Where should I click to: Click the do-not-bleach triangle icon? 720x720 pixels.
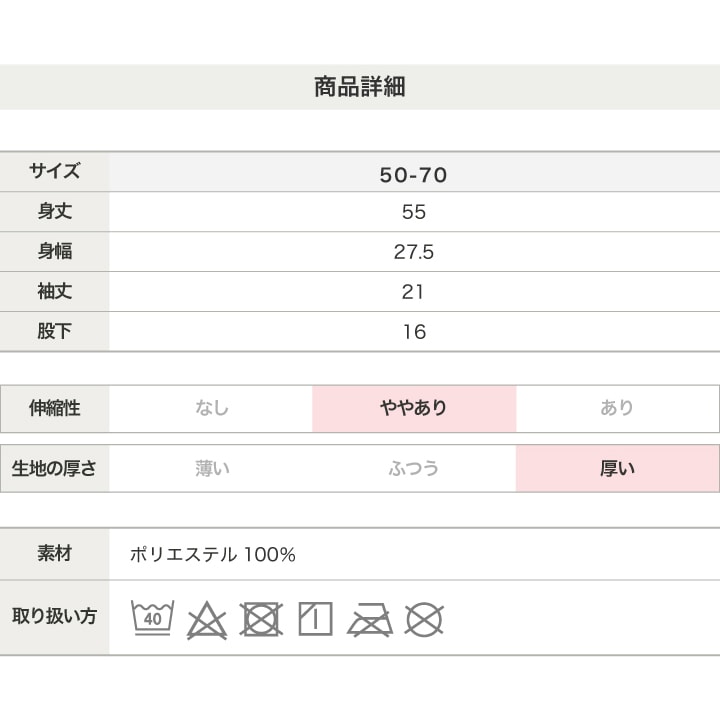[x=207, y=620]
